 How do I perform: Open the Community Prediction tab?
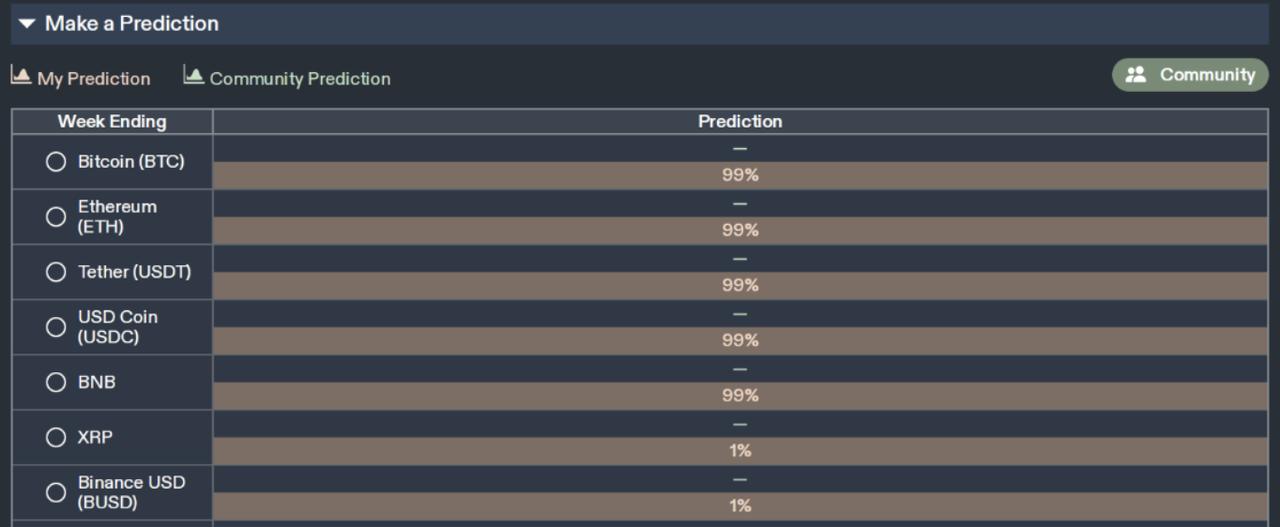tap(287, 78)
